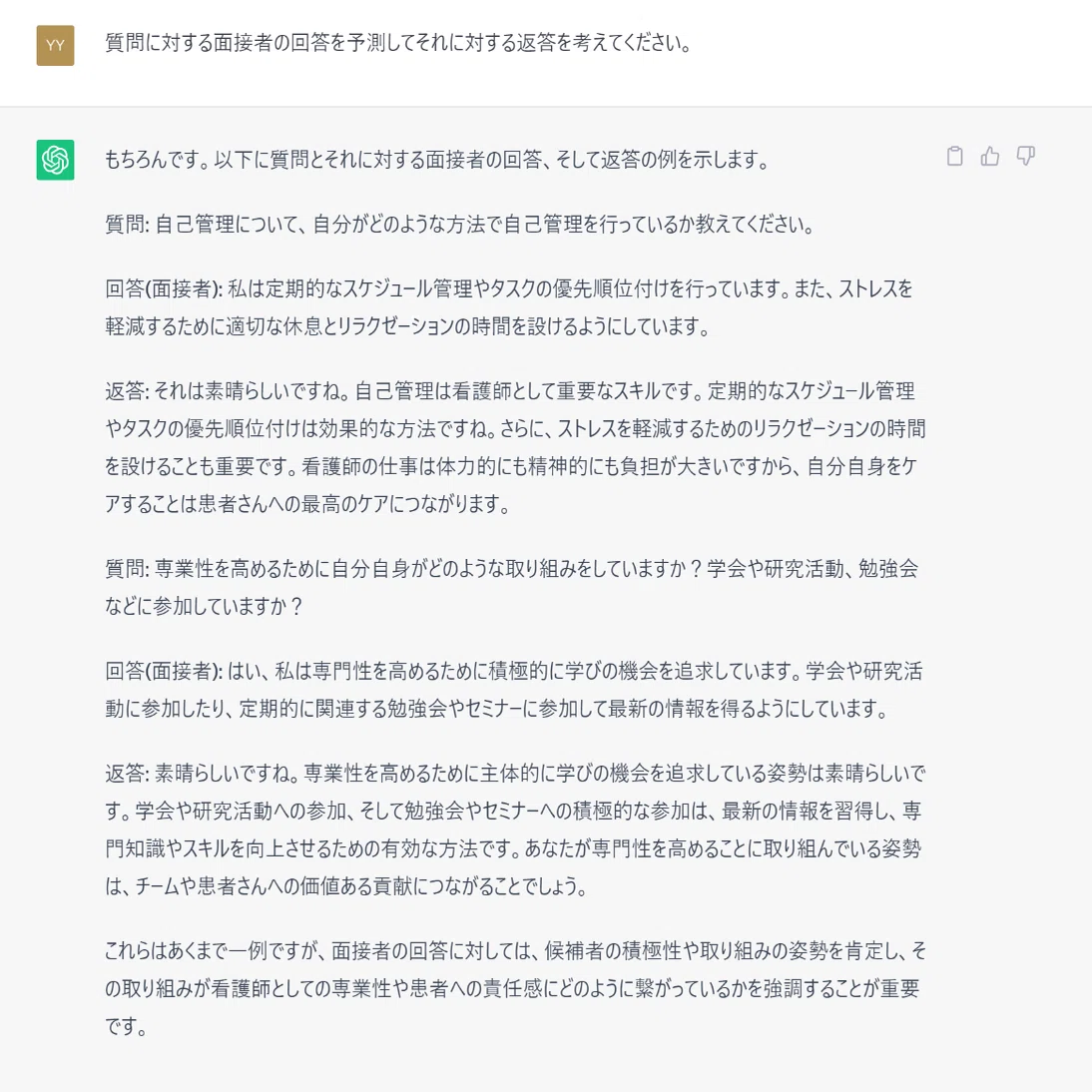This screenshot has width=1092, height=1092.
Task: Click the closing paragraph starting これらはあくまで一例
Action: pos(515,988)
